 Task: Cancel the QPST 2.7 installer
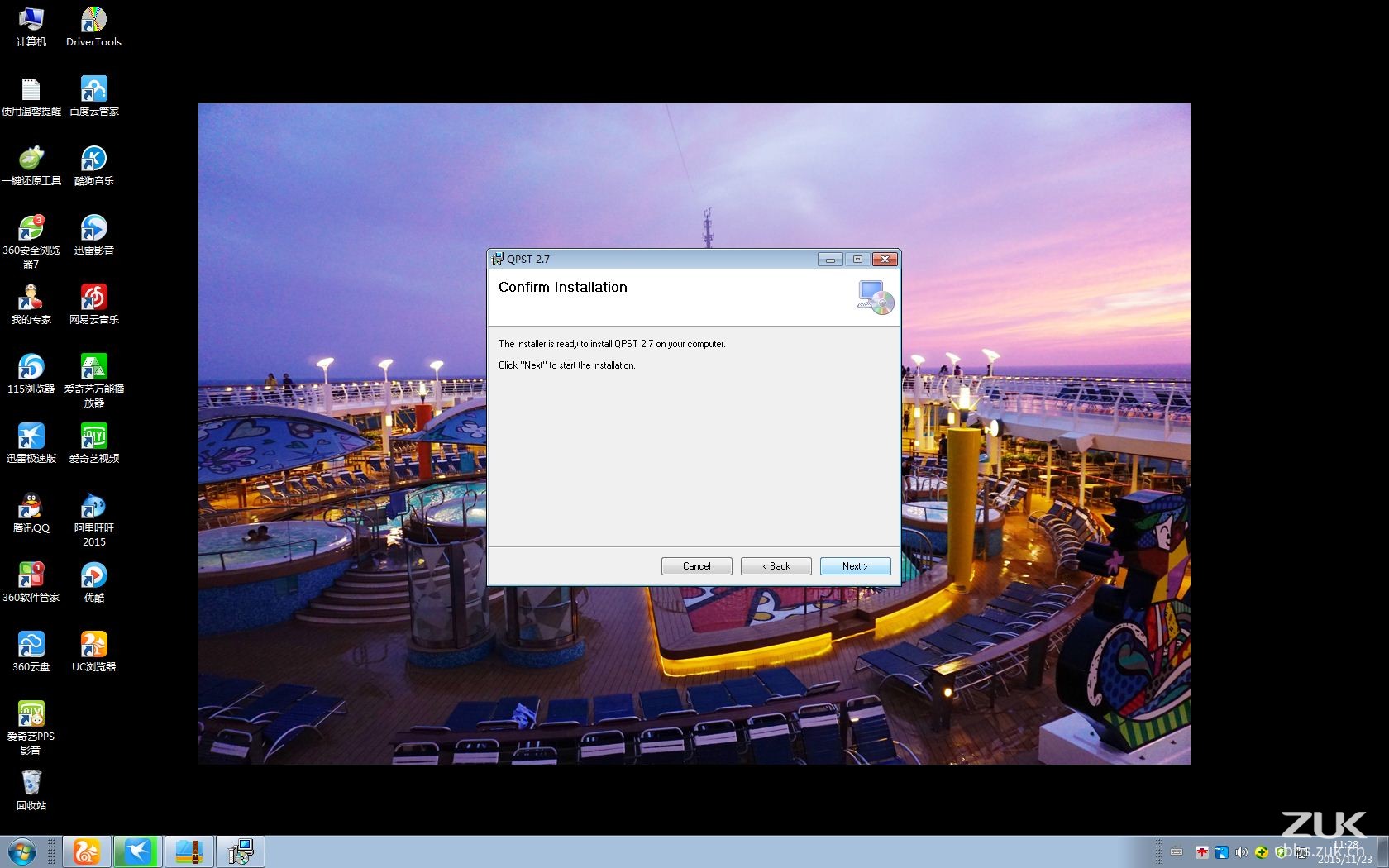point(696,566)
